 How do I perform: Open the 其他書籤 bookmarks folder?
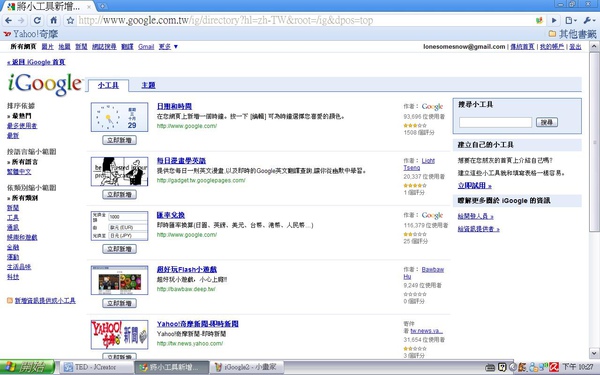coord(572,34)
